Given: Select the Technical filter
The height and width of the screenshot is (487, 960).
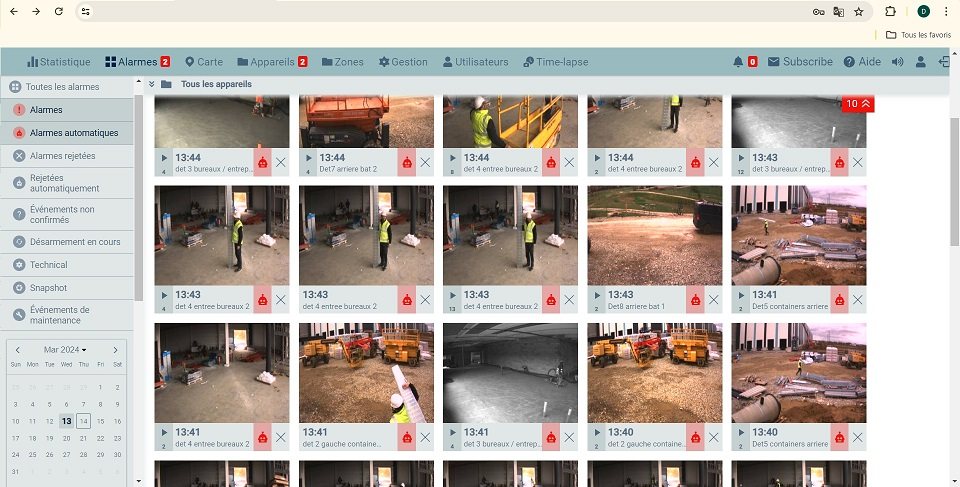Looking at the screenshot, I should coord(67,265).
